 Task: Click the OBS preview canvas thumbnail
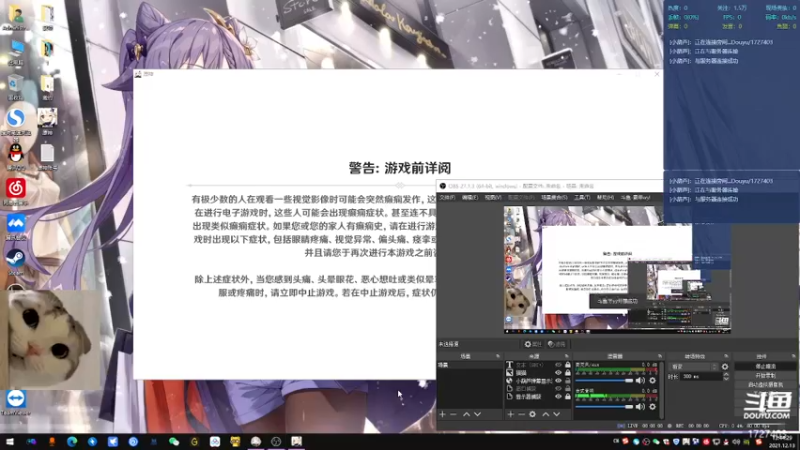pyautogui.click(x=617, y=270)
